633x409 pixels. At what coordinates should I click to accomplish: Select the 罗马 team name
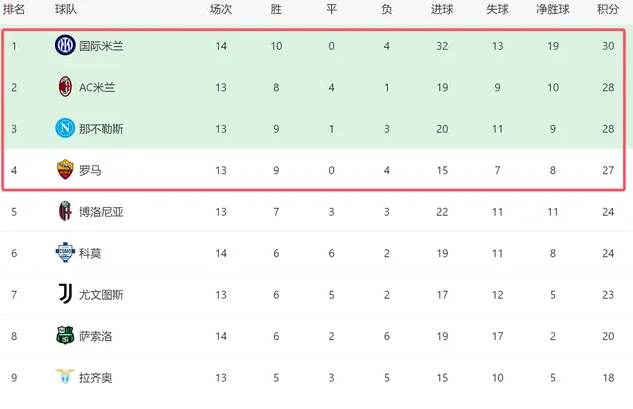click(x=90, y=170)
